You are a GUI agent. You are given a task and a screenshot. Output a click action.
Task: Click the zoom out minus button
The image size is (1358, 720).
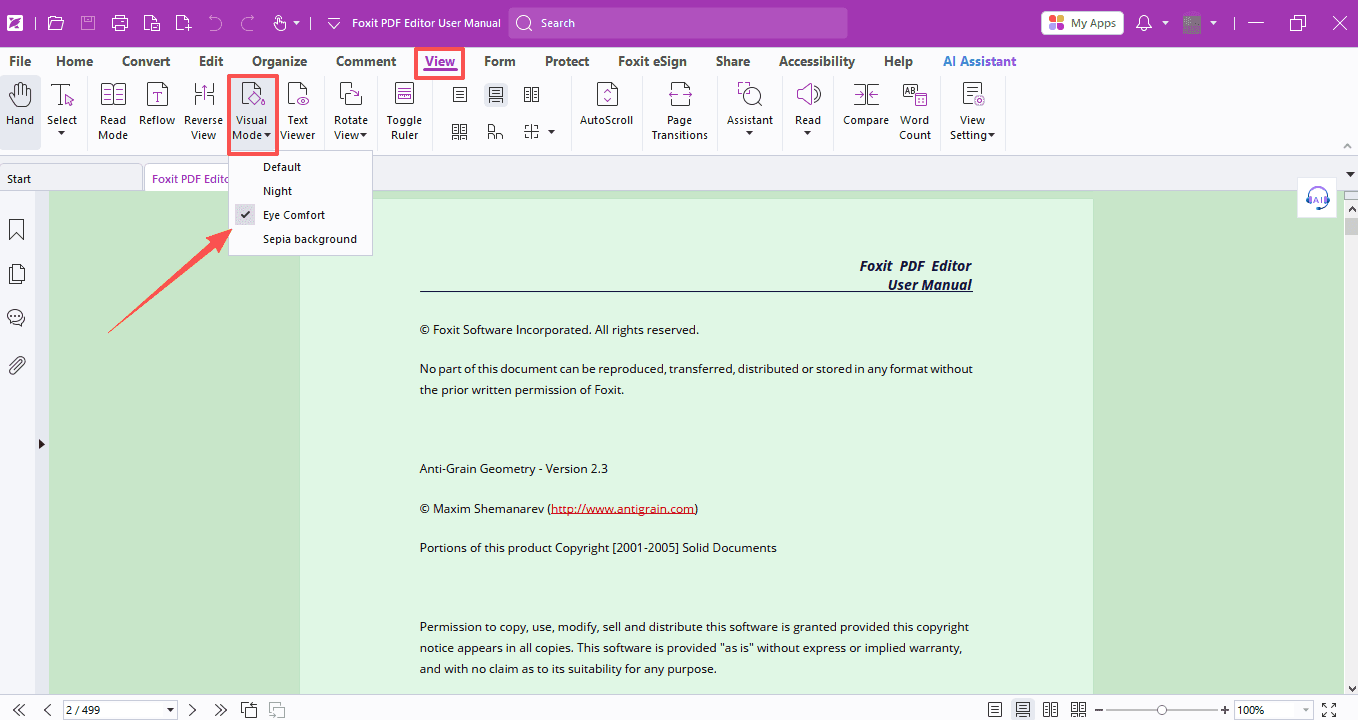click(1099, 710)
